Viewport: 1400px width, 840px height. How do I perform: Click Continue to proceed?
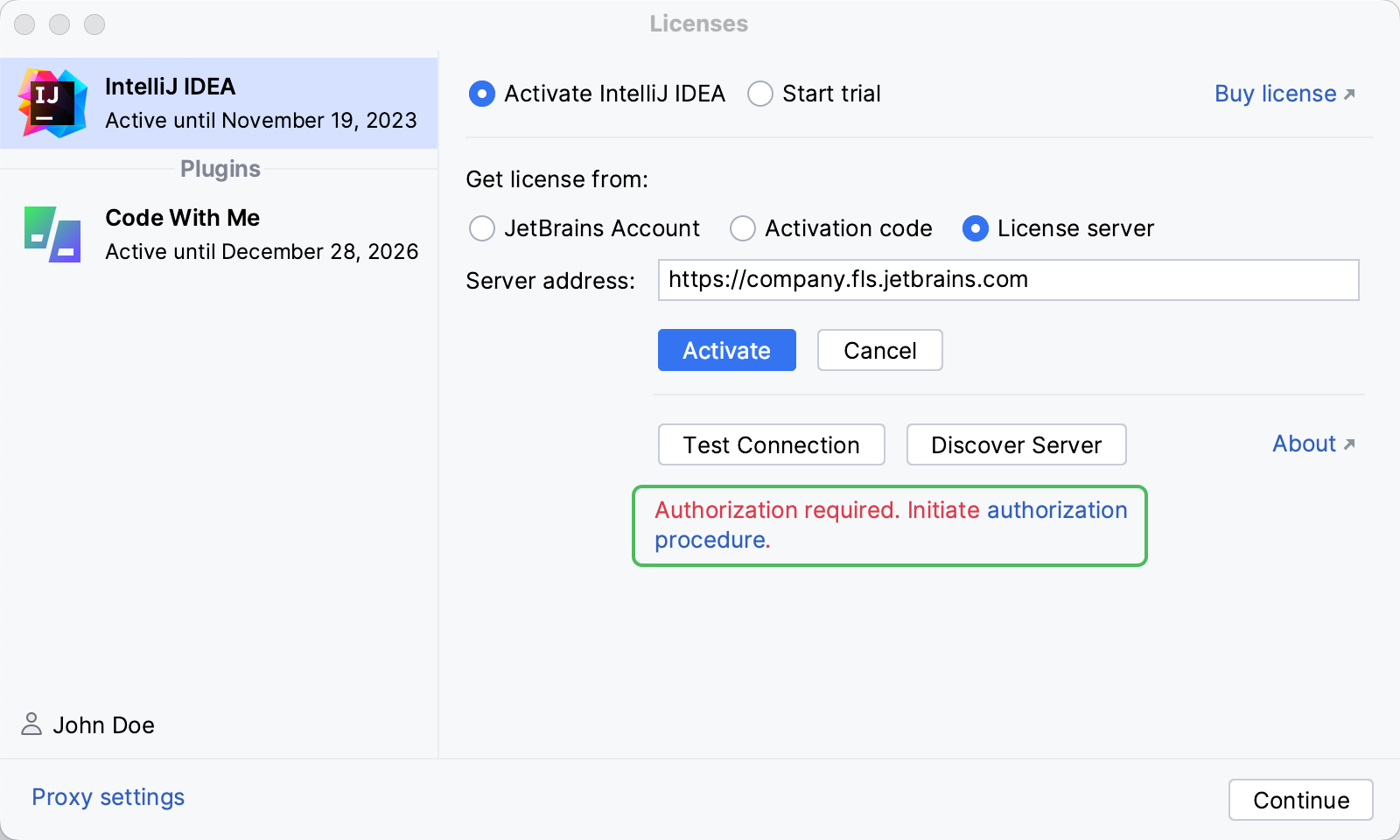coord(1300,799)
